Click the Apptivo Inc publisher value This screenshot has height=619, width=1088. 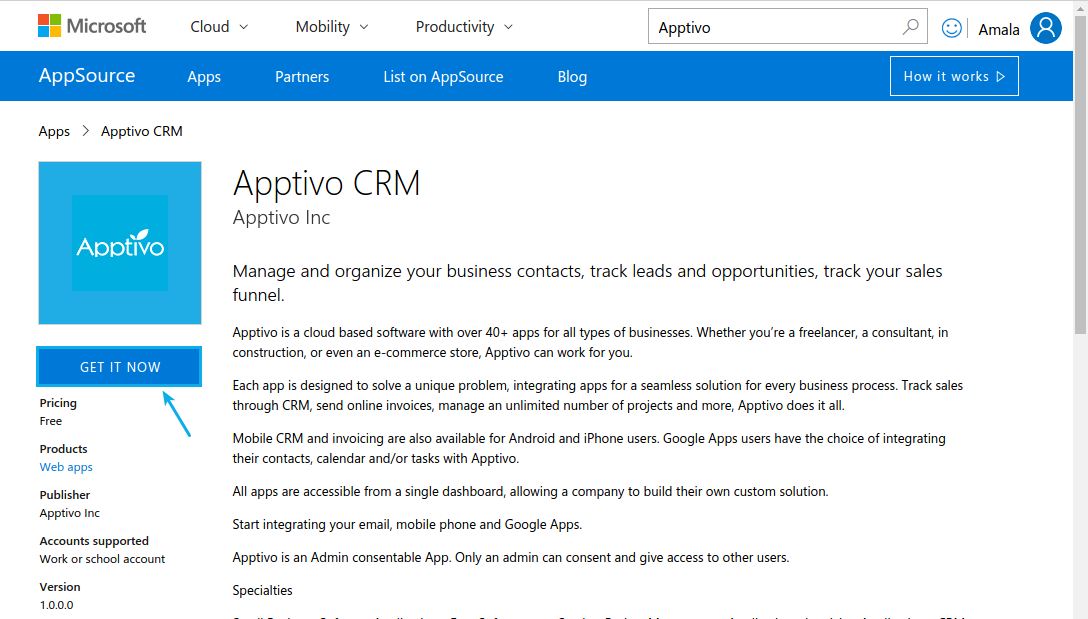(x=69, y=514)
